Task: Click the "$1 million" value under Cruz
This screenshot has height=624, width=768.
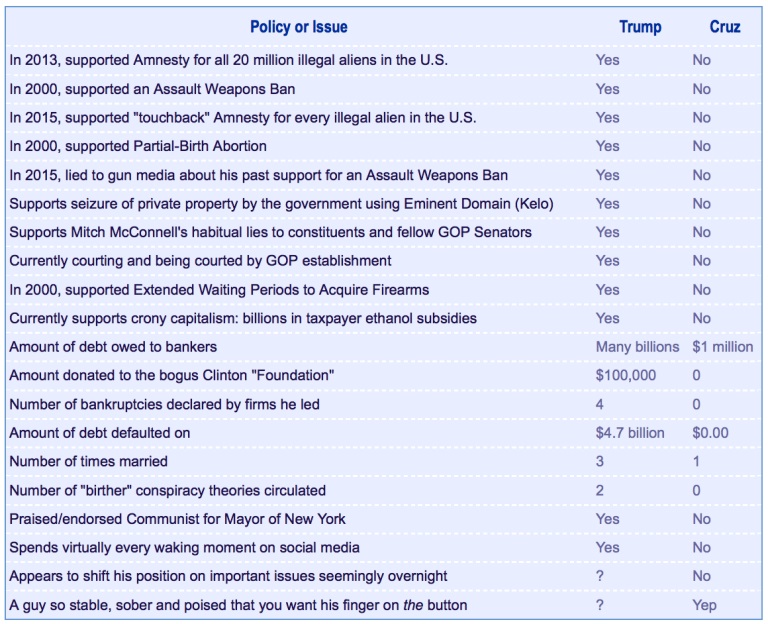Action: pos(722,347)
